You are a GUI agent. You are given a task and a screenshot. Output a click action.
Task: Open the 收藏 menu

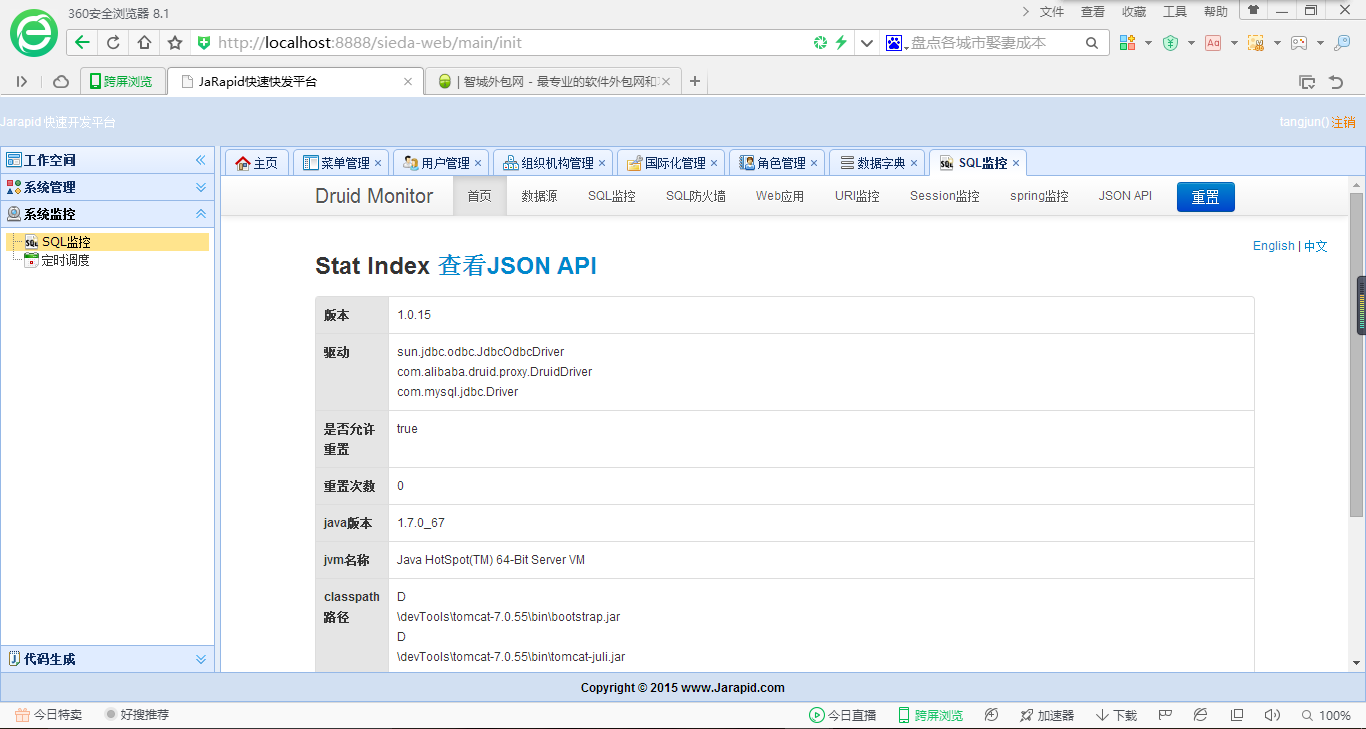1134,11
